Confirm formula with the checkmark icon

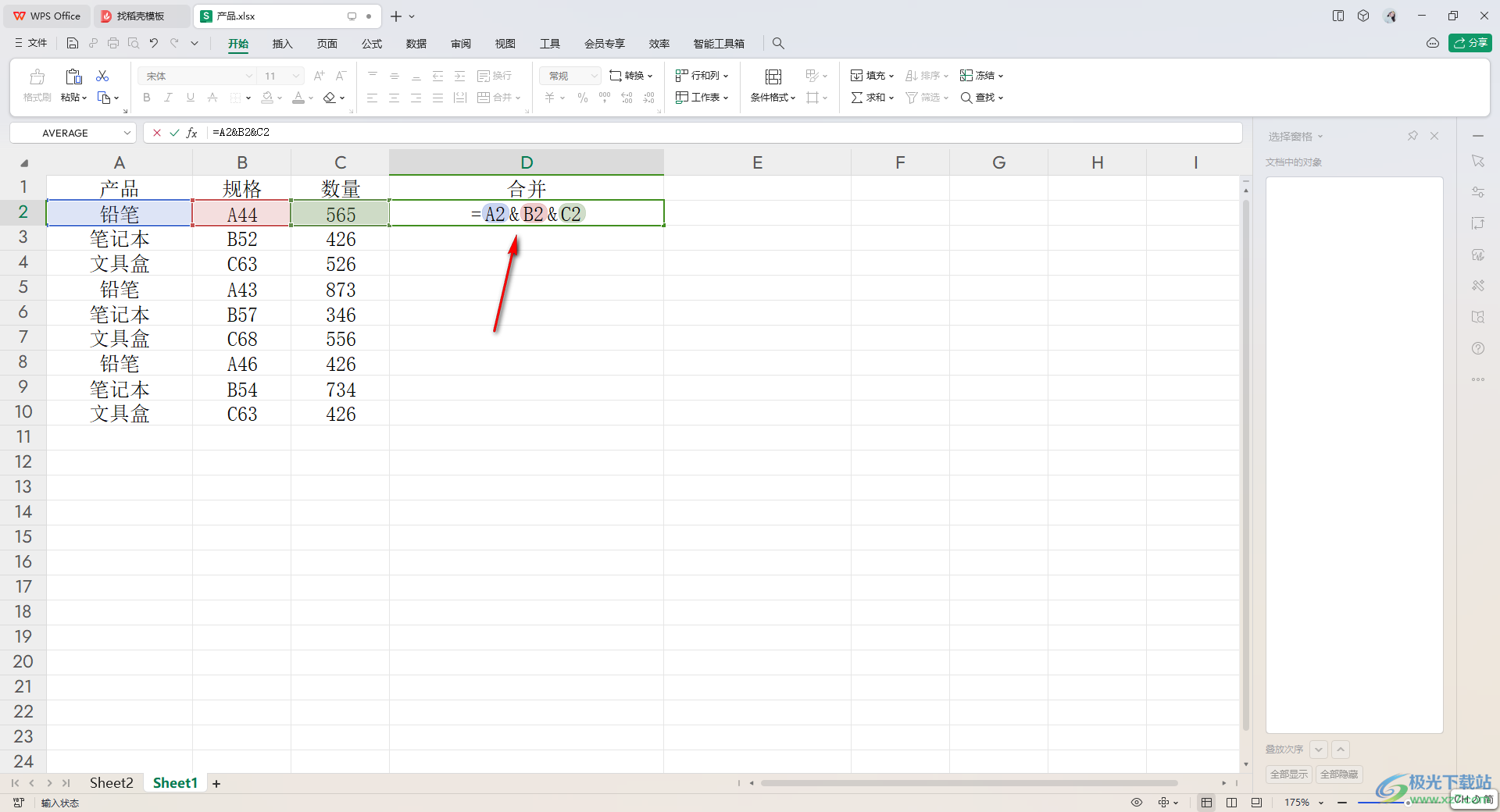174,133
